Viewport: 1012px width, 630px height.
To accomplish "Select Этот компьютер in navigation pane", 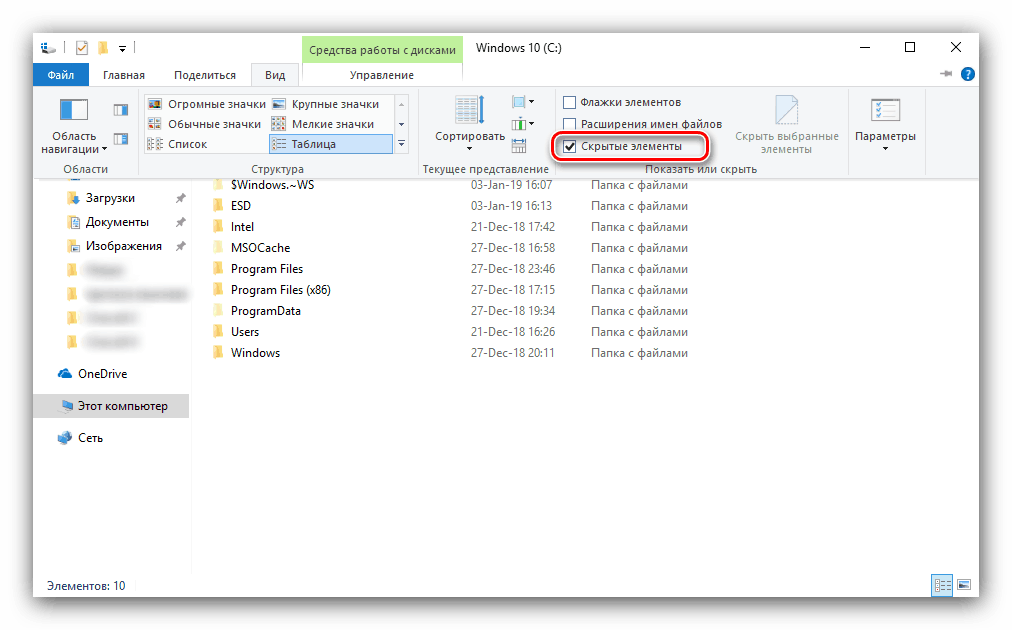I will [x=111, y=406].
